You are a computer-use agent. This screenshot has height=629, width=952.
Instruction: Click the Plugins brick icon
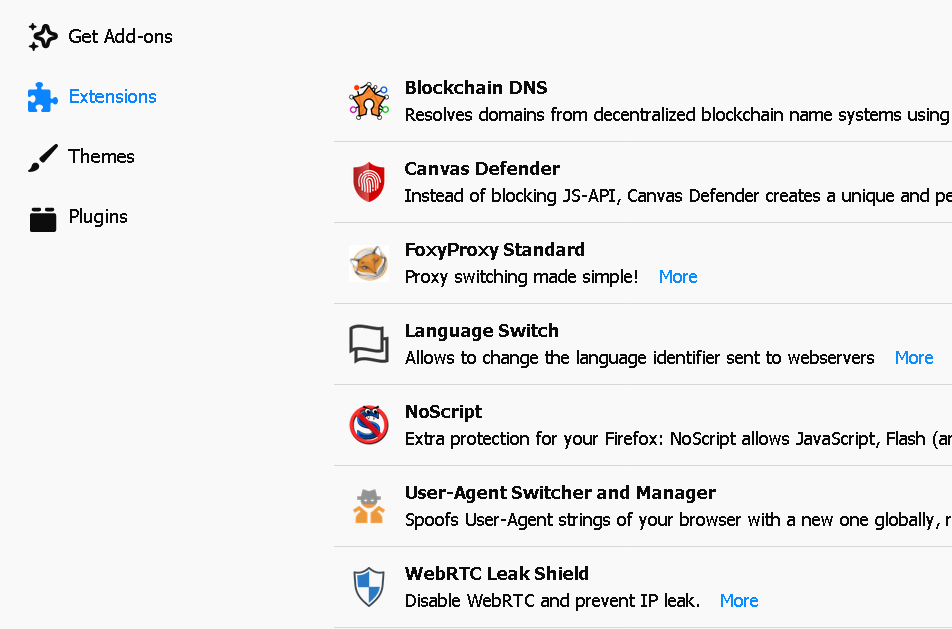tap(43, 218)
